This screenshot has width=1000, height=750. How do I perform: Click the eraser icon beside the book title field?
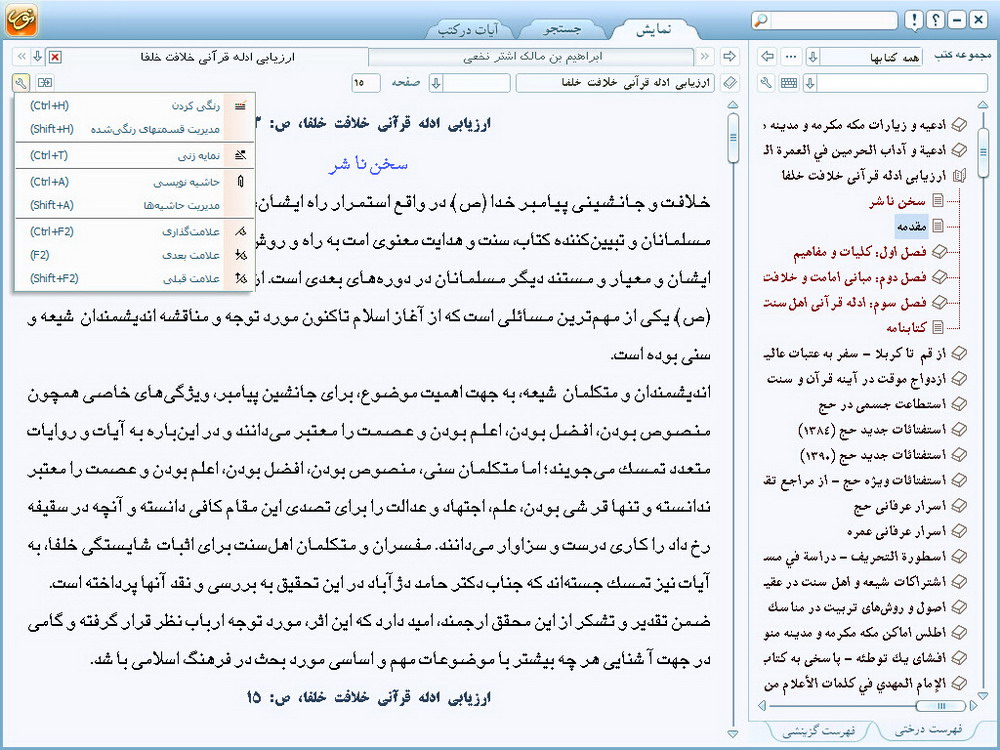click(x=730, y=83)
